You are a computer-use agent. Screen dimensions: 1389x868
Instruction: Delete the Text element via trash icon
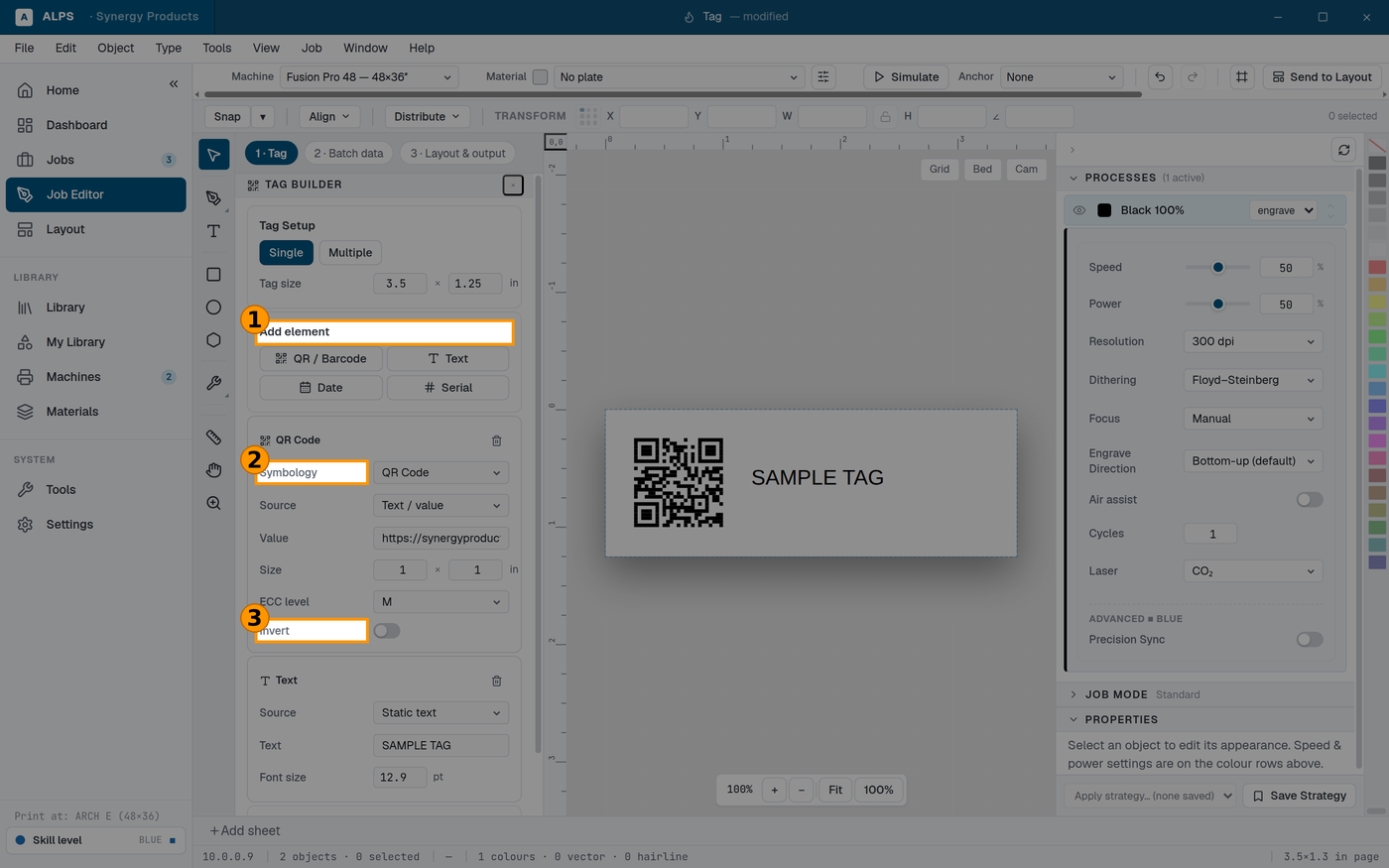[496, 681]
